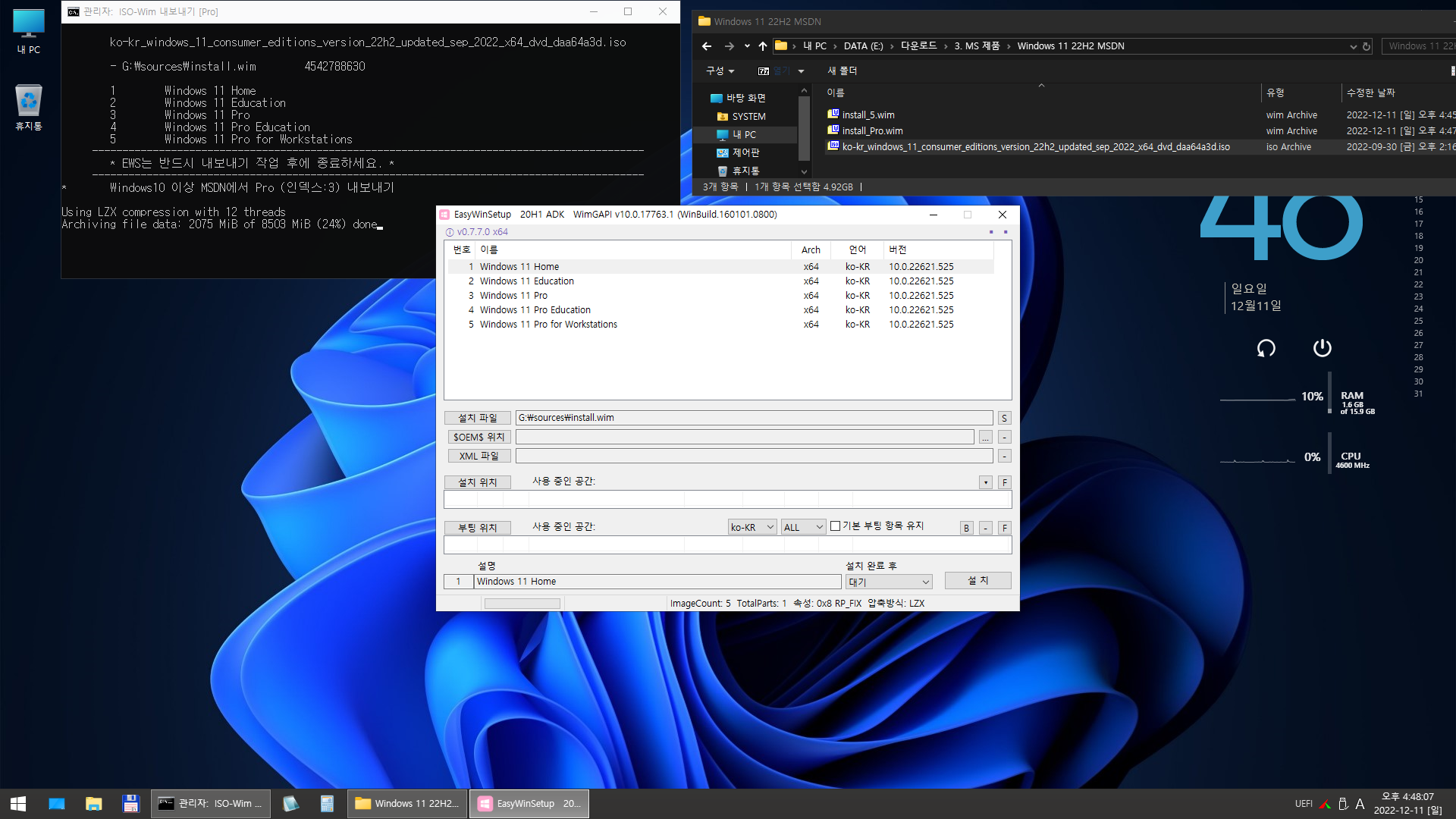Click the 새 폴더 toolbar item
The height and width of the screenshot is (819, 1456).
coord(842,71)
